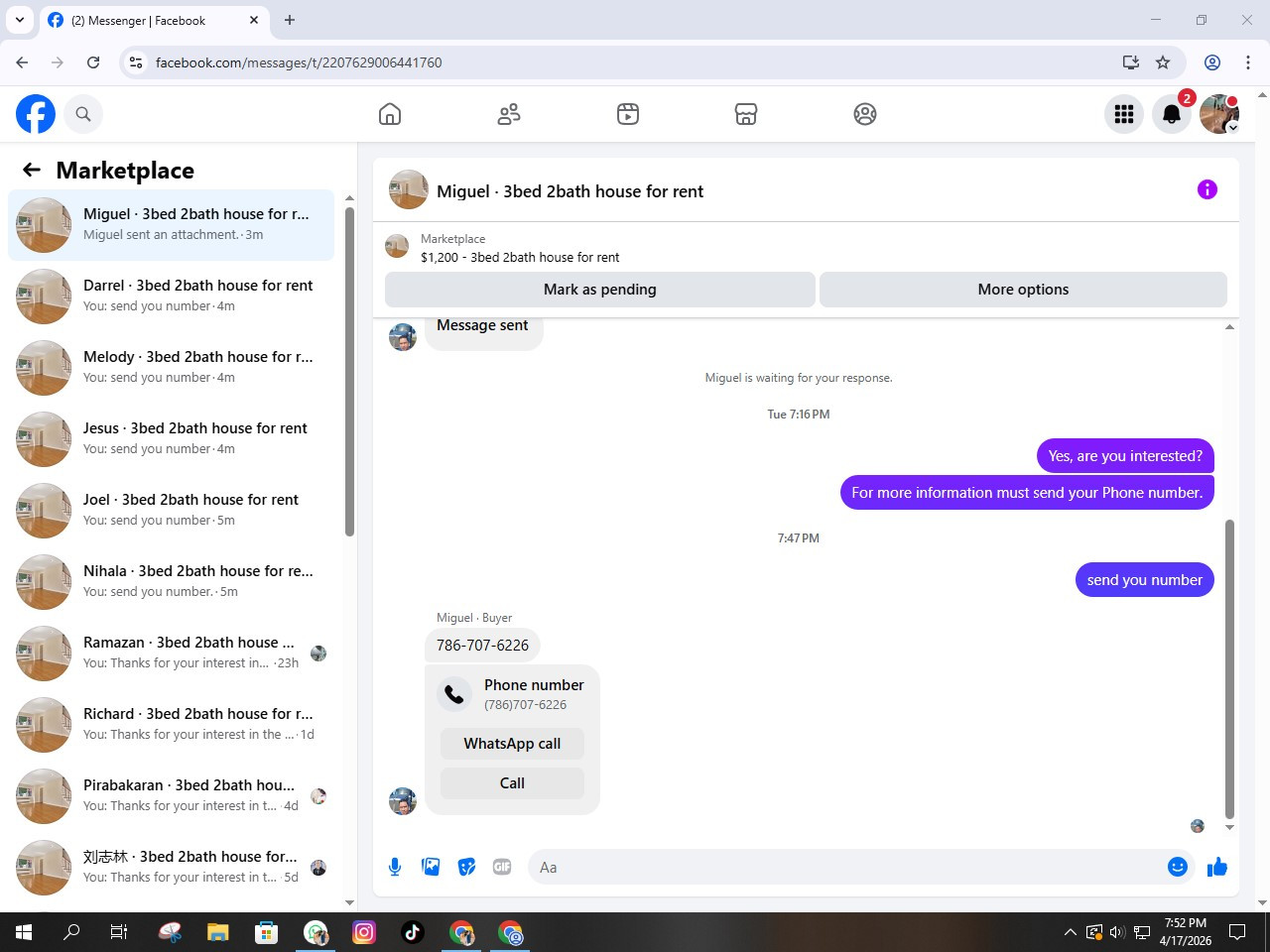Bookmark this page with the star icon
The height and width of the screenshot is (952, 1270).
tap(1163, 62)
